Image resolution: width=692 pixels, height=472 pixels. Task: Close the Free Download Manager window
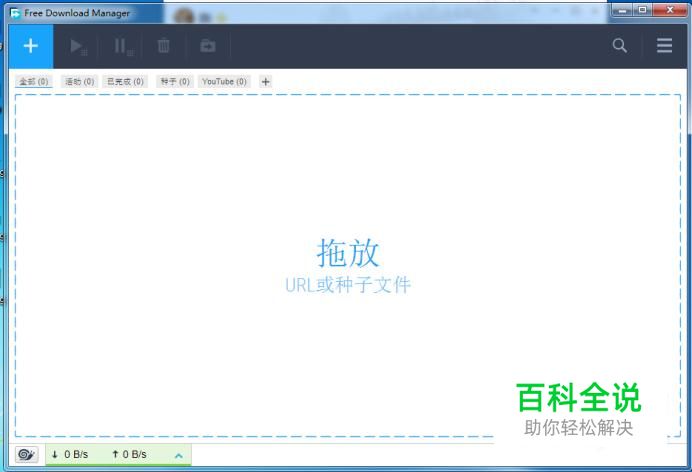point(669,10)
